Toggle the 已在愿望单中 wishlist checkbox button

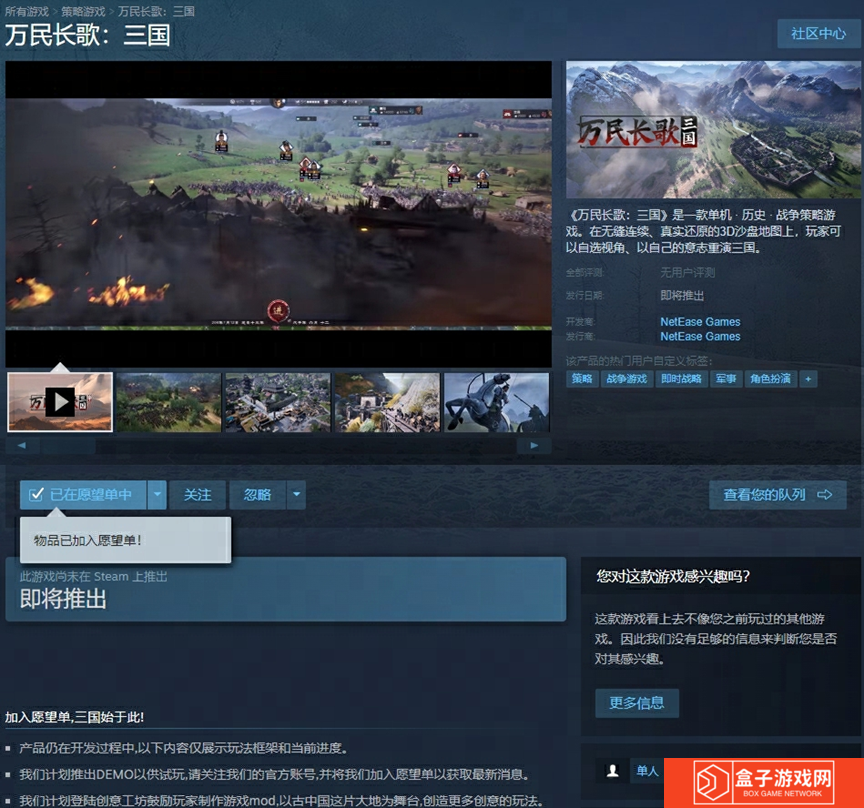point(83,494)
